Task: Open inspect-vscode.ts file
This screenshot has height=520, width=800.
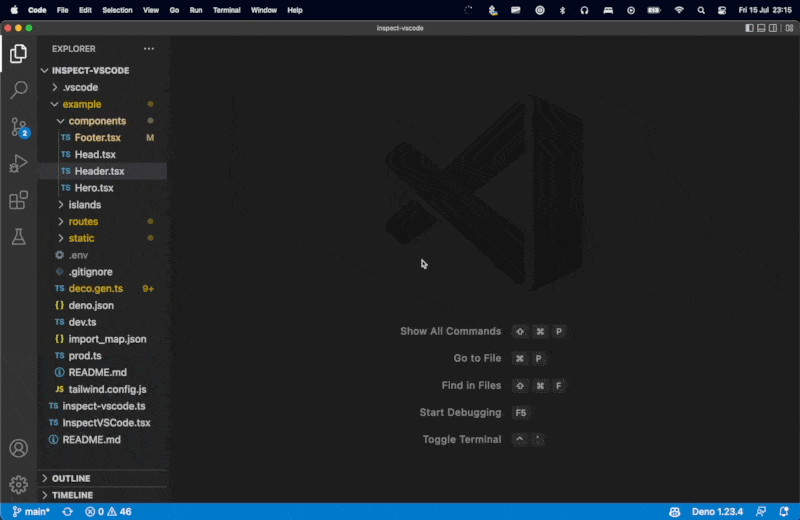Action: 103,406
